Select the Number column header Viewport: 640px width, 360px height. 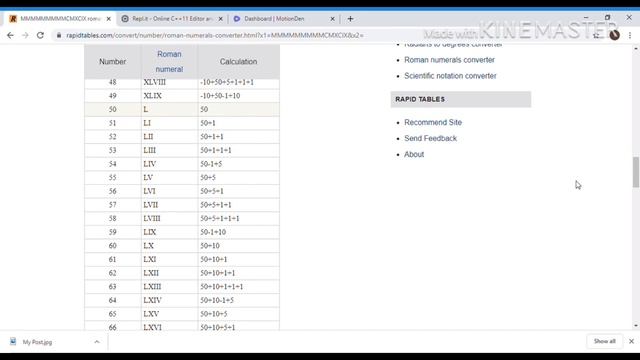pos(113,62)
